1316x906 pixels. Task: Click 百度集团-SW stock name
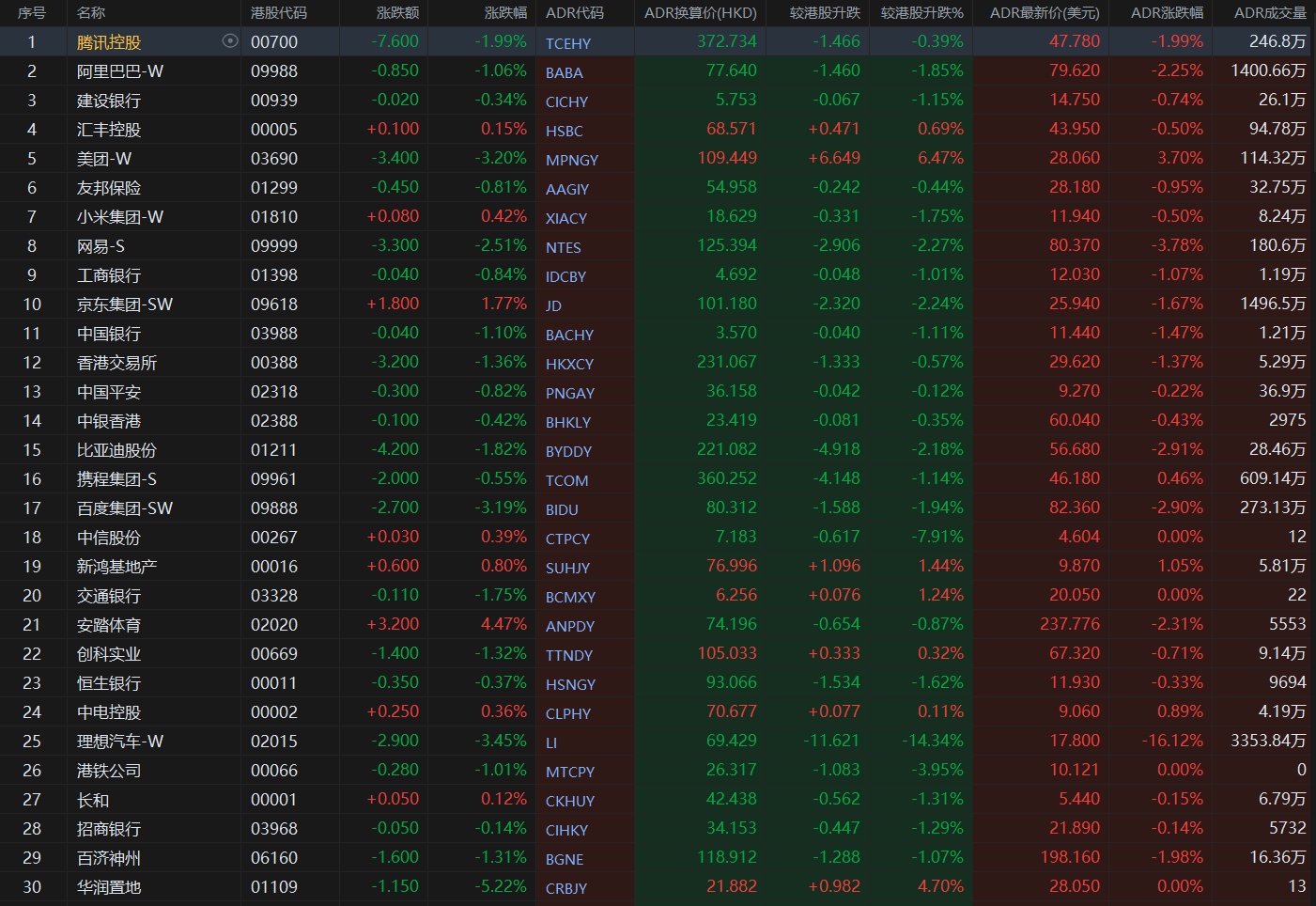click(125, 508)
